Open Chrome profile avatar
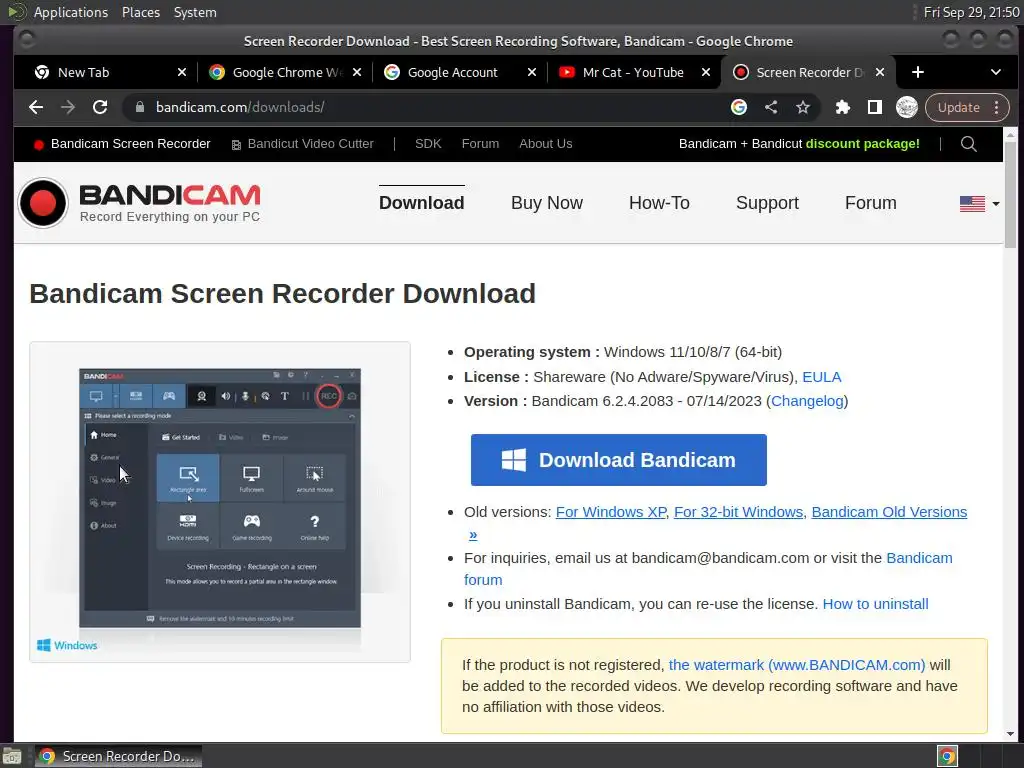Screen dimensions: 1024x768 [x=906, y=107]
